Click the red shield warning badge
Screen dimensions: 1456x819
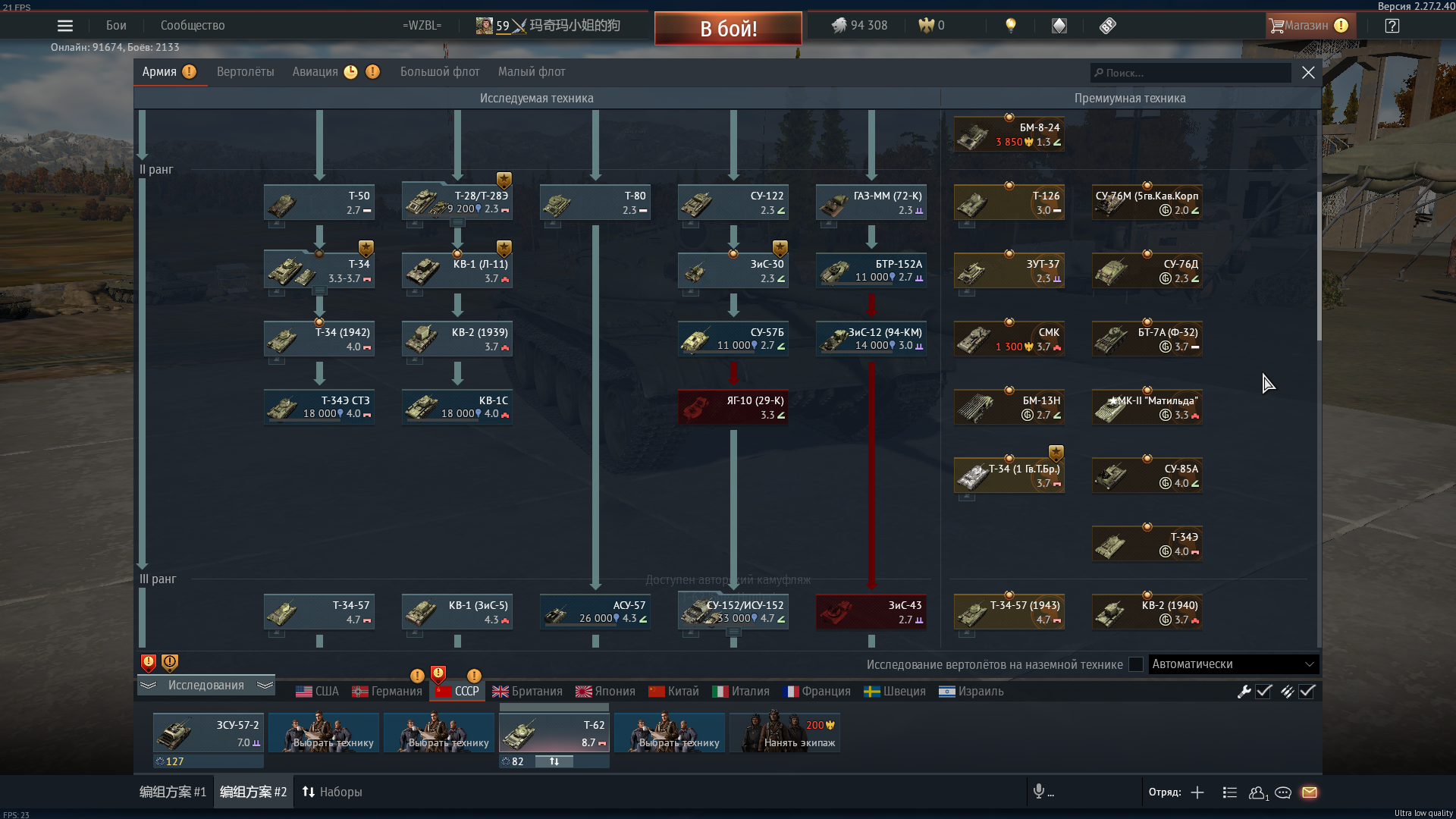tap(149, 664)
